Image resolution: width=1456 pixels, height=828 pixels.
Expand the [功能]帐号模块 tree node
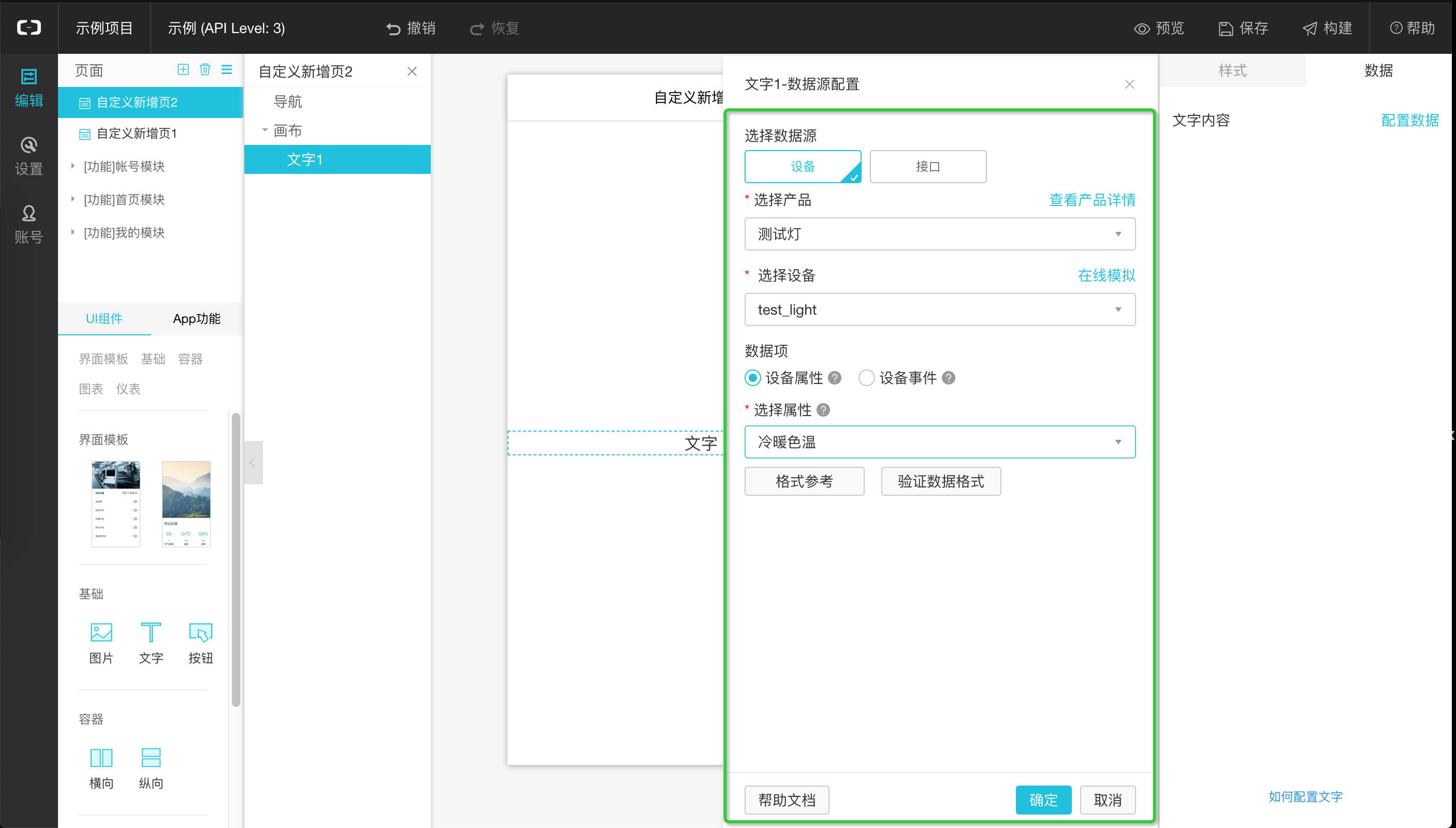tap(73, 166)
